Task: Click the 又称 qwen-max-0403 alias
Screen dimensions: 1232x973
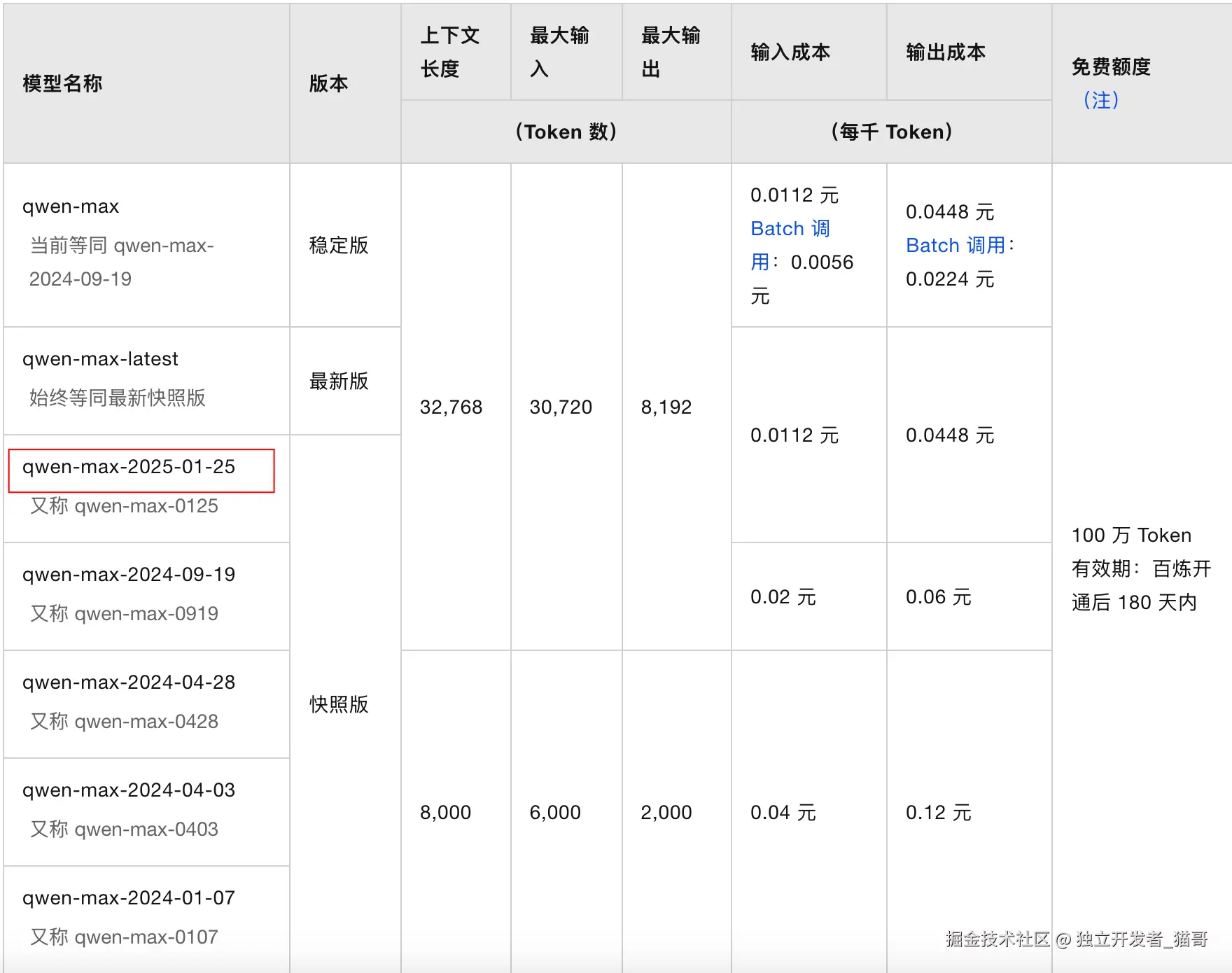Action: click(x=124, y=829)
